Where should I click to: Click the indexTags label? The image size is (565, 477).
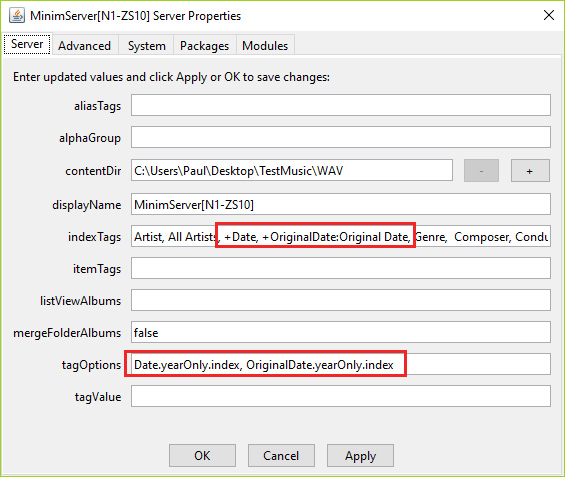click(94, 237)
